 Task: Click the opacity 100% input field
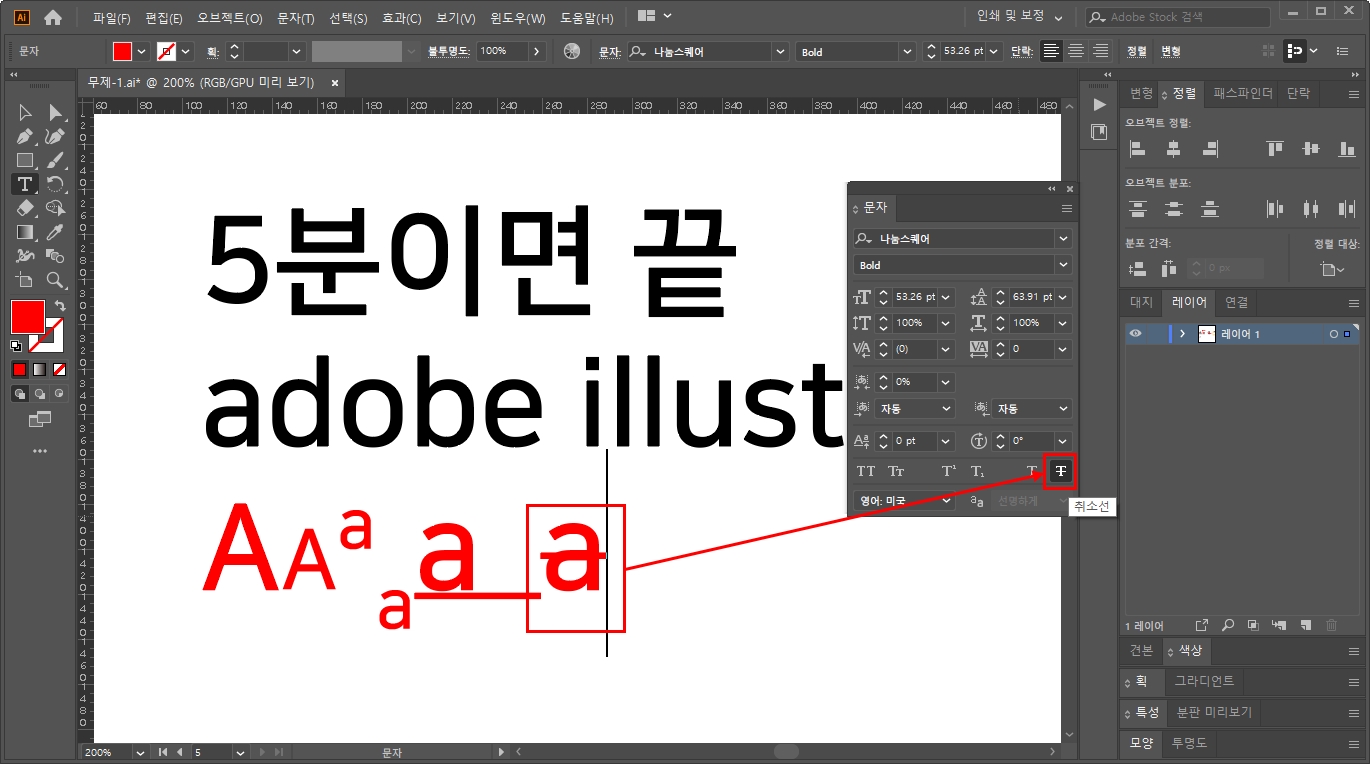point(502,51)
